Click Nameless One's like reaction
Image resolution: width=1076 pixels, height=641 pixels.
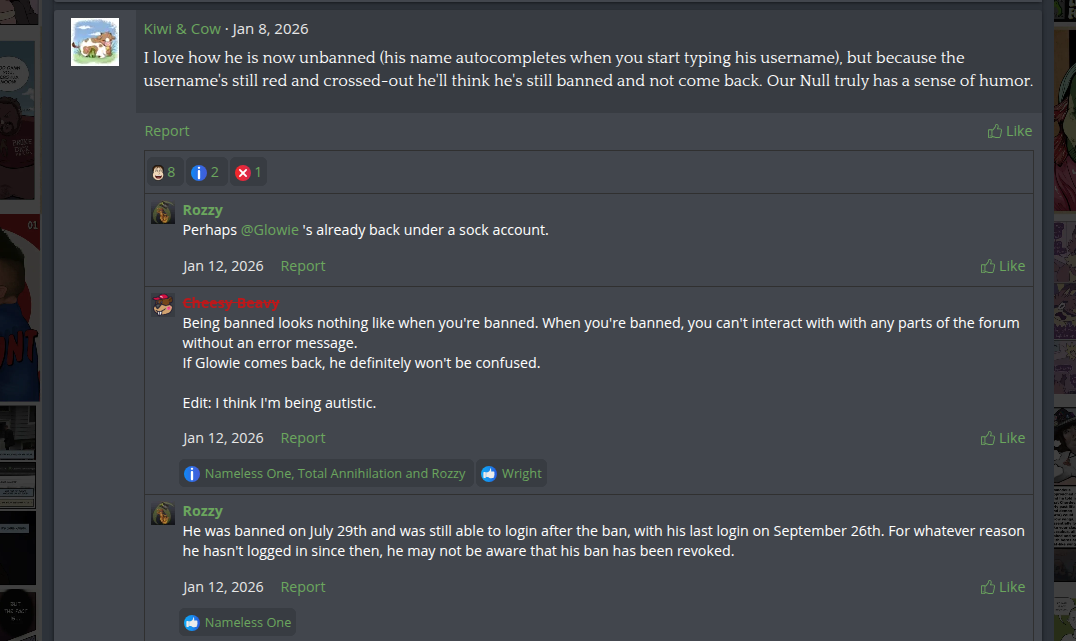pos(238,623)
